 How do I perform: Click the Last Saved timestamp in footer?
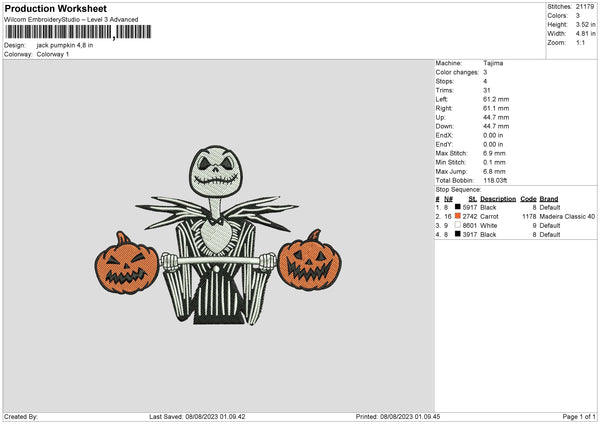197,417
